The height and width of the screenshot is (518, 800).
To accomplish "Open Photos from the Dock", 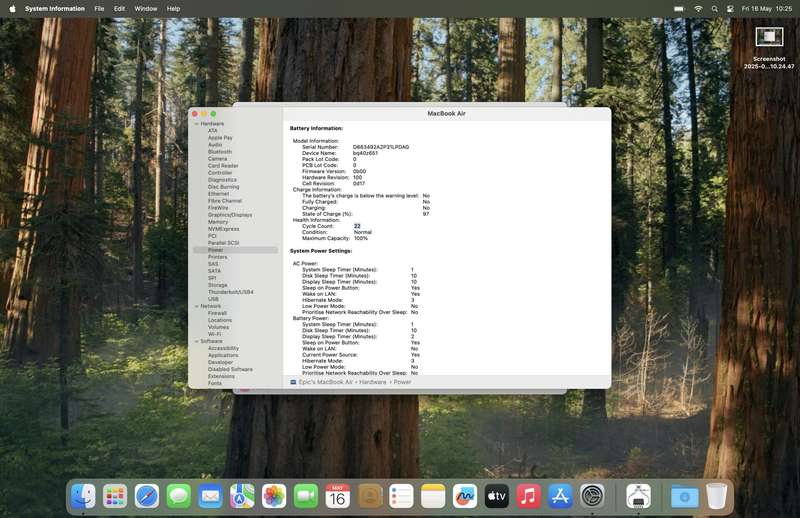I will [274, 496].
